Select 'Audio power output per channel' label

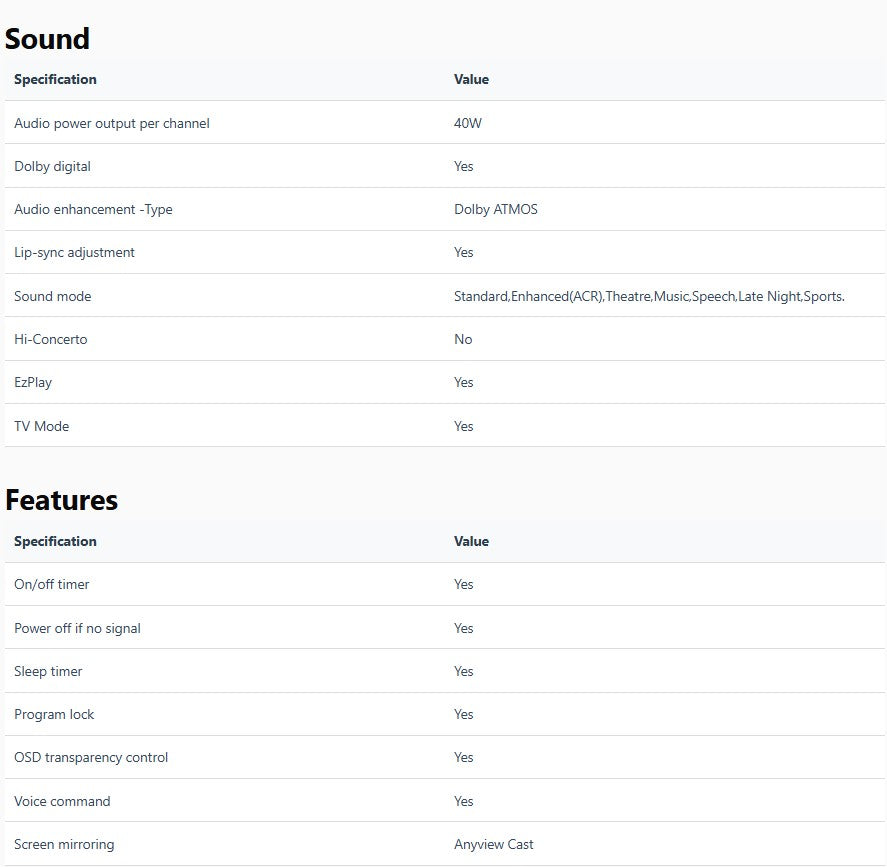tap(111, 123)
